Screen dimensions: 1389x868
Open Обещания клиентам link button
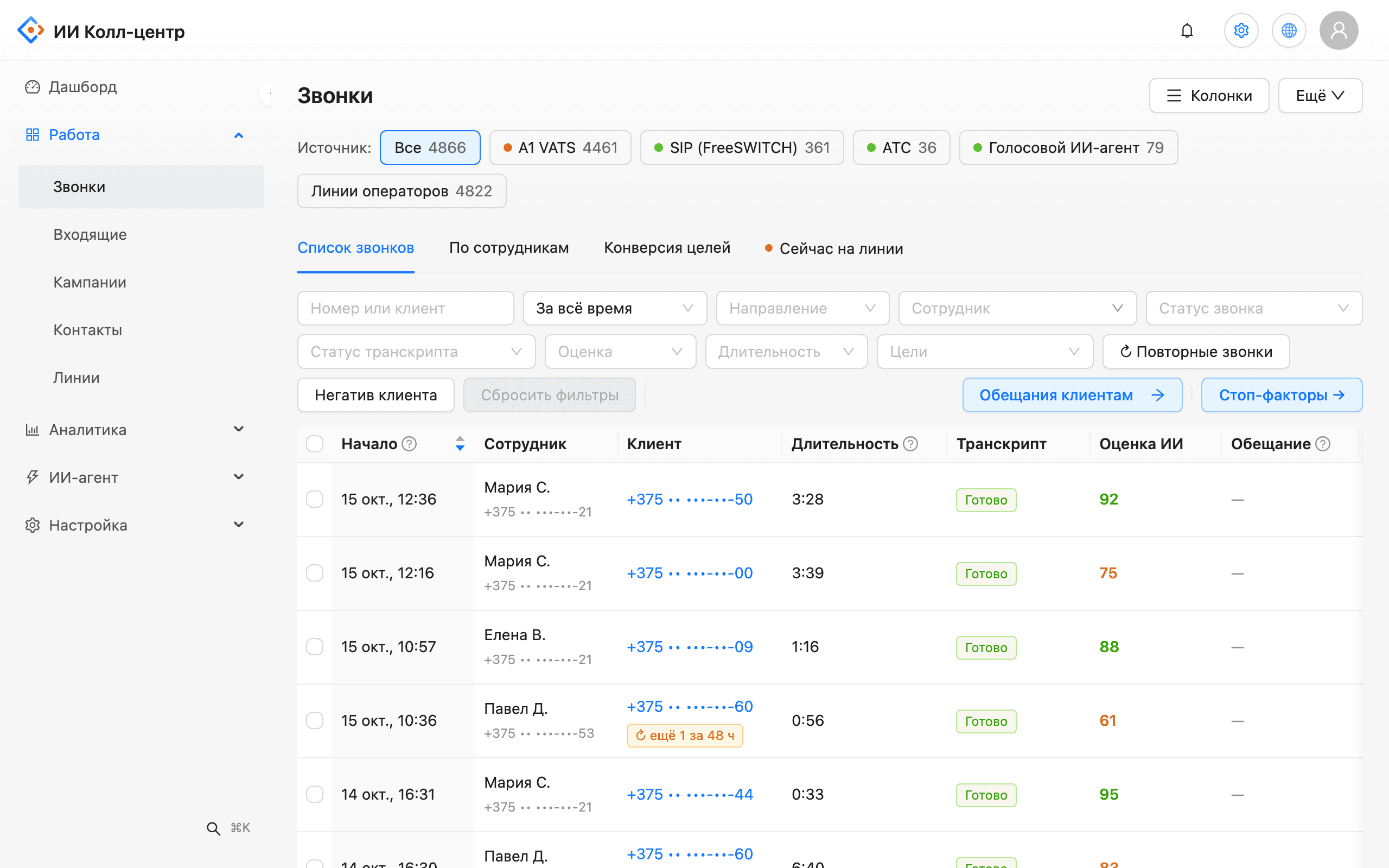1072,395
